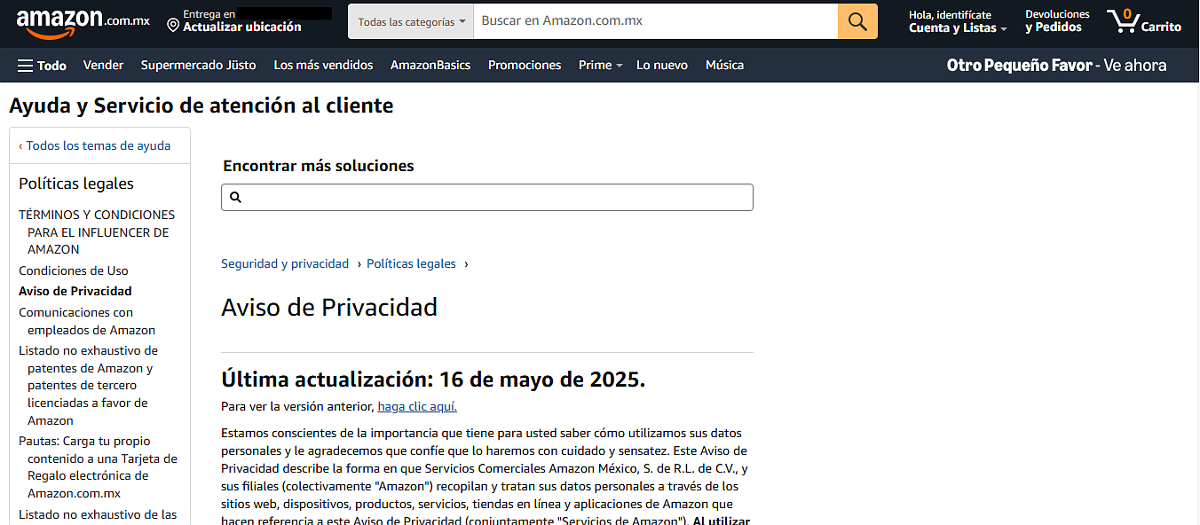The image size is (1200, 525).
Task: Click Políticas legales breadcrumb
Action: pos(411,264)
